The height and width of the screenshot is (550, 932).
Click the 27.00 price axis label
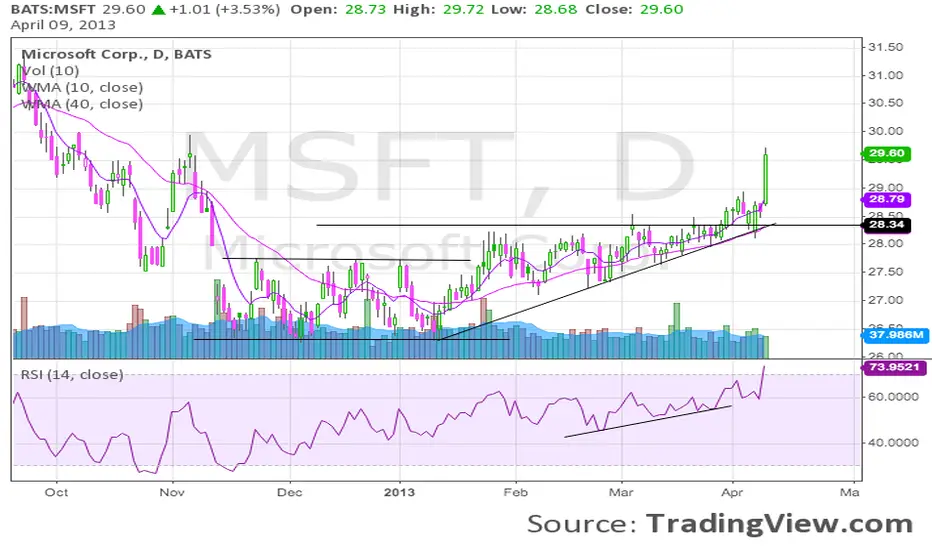click(x=886, y=300)
